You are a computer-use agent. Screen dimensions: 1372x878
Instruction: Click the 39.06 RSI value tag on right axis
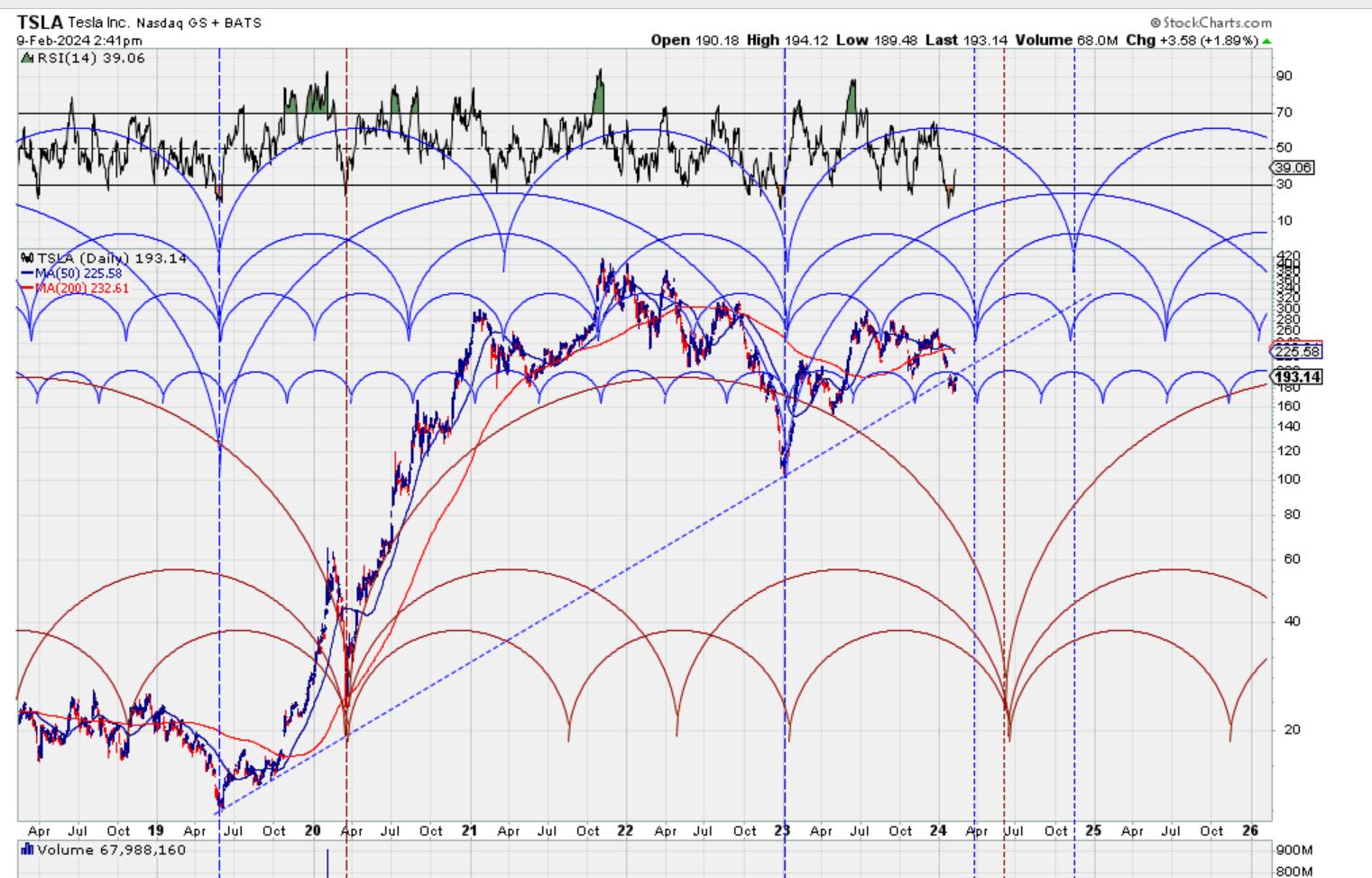point(1293,168)
